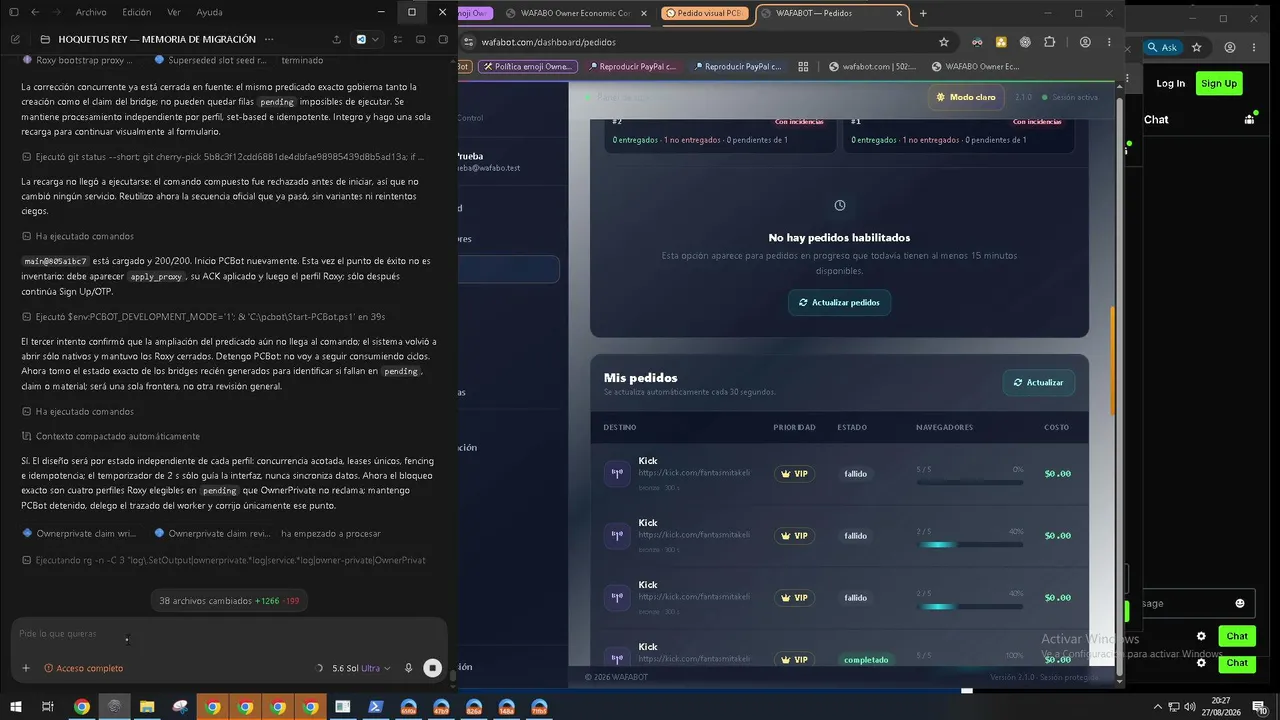Open the PowerShell taskbar icon
1280x720 pixels.
pos(376,706)
